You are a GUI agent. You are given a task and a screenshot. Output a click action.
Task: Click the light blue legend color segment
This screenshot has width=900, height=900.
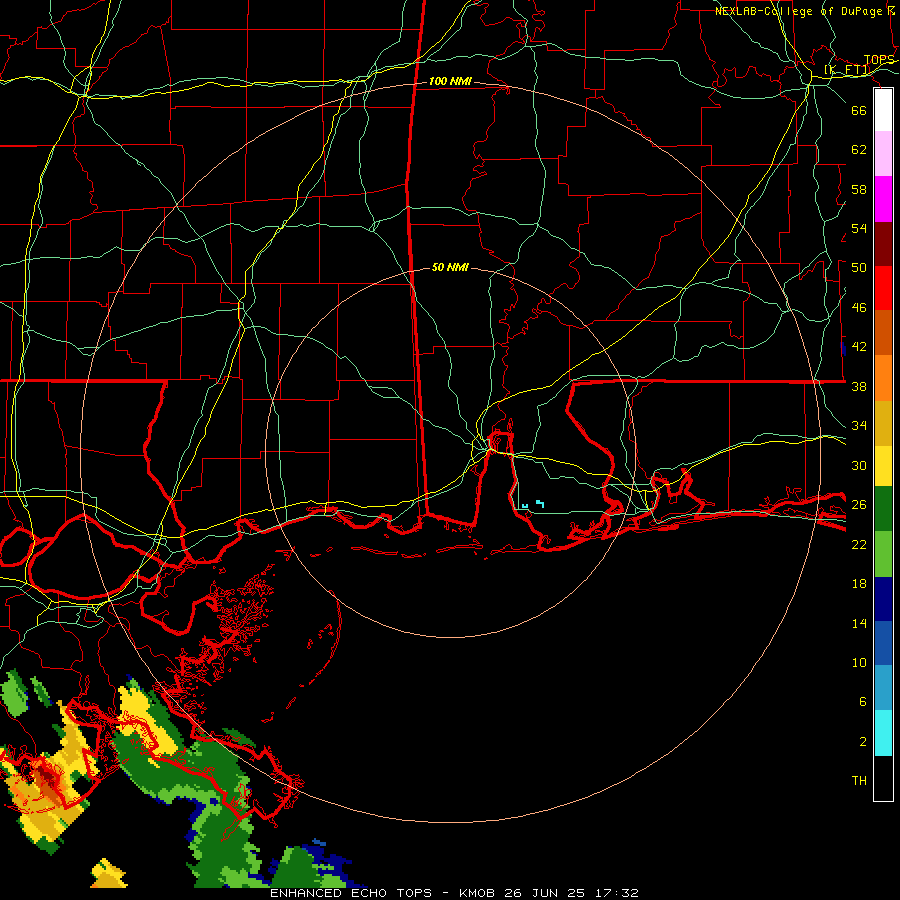click(x=883, y=688)
